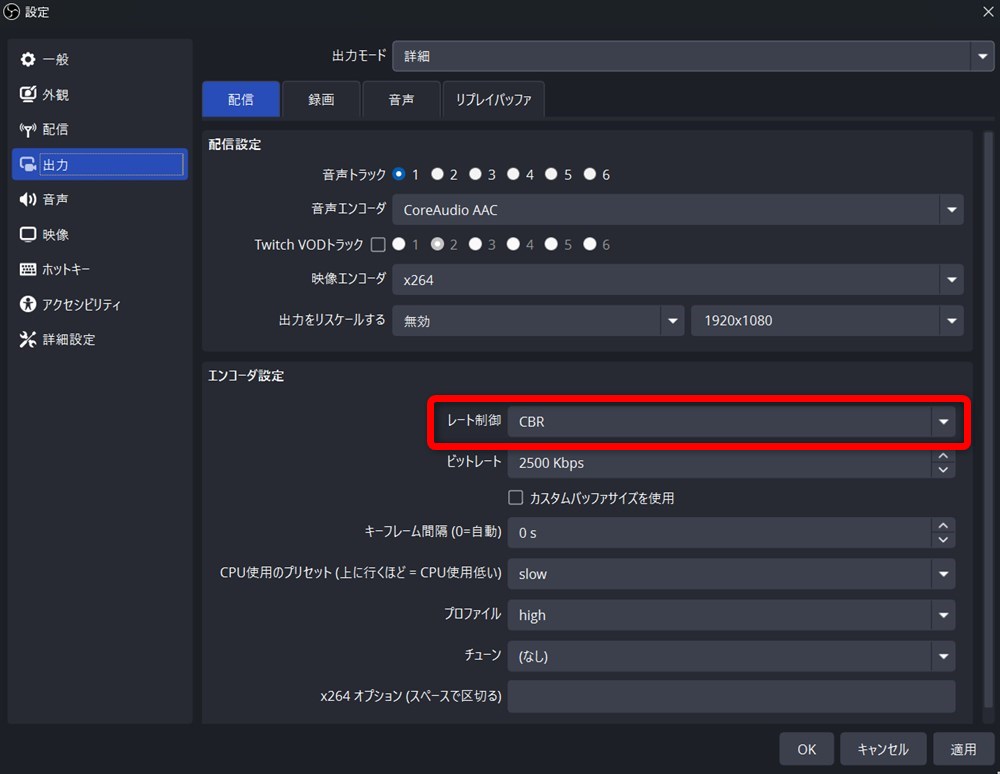
Task: Open Advanced (詳細設定) tools icon
Action: 28,339
